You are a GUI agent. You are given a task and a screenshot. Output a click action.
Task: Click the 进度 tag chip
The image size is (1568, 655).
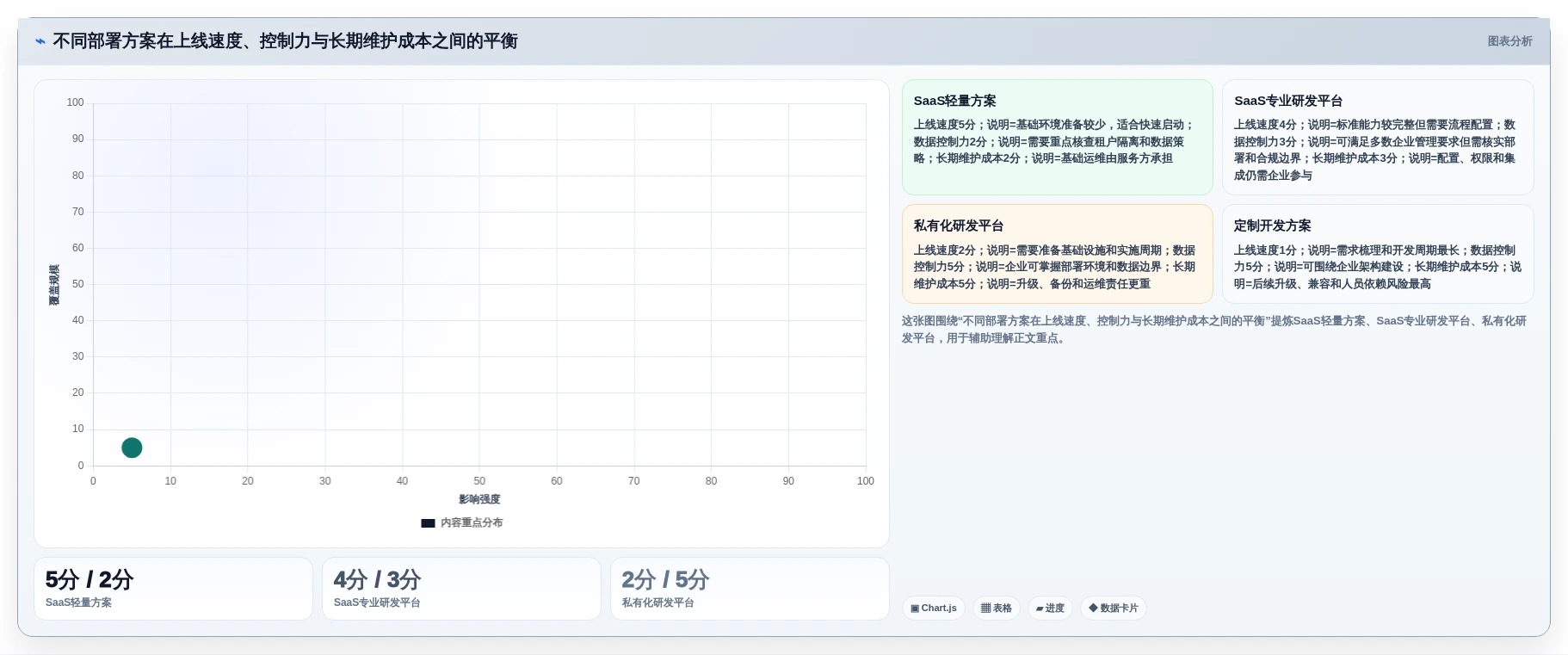1050,608
